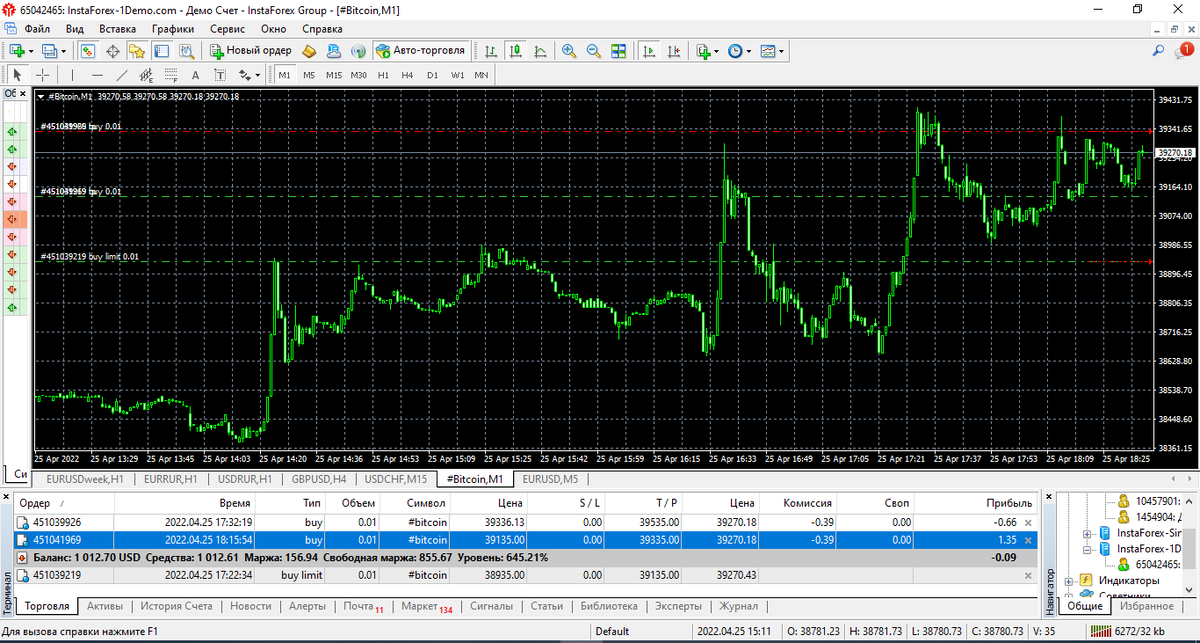Toggle chart shift icon
Image resolution: width=1200 pixels, height=643 pixels.
672,50
